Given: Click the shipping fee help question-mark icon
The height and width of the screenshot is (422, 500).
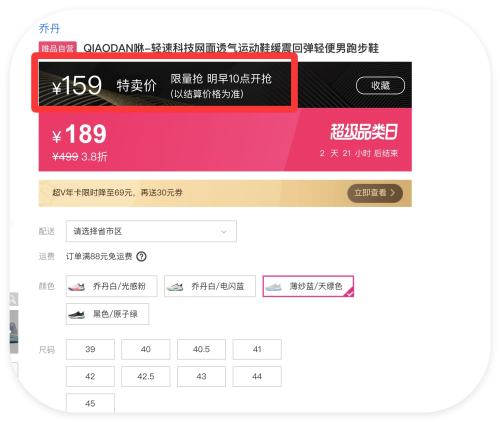Looking at the screenshot, I should point(142,257).
